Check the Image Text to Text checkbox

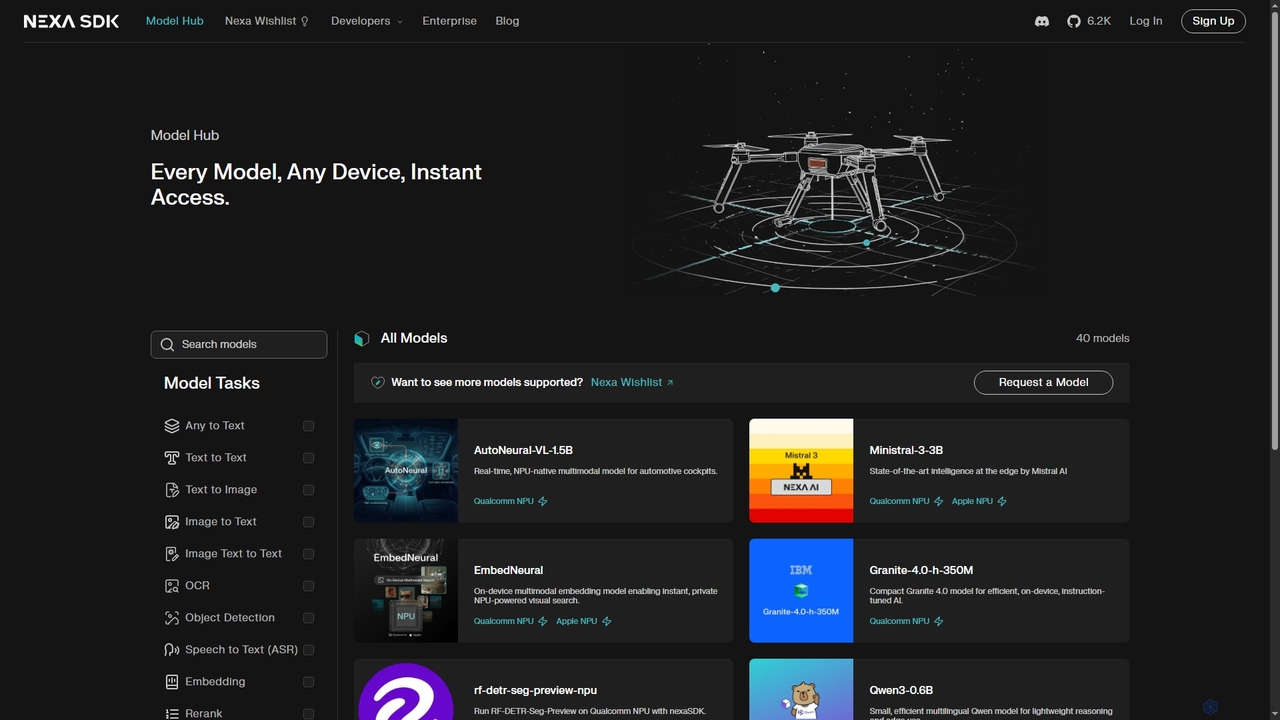[309, 554]
